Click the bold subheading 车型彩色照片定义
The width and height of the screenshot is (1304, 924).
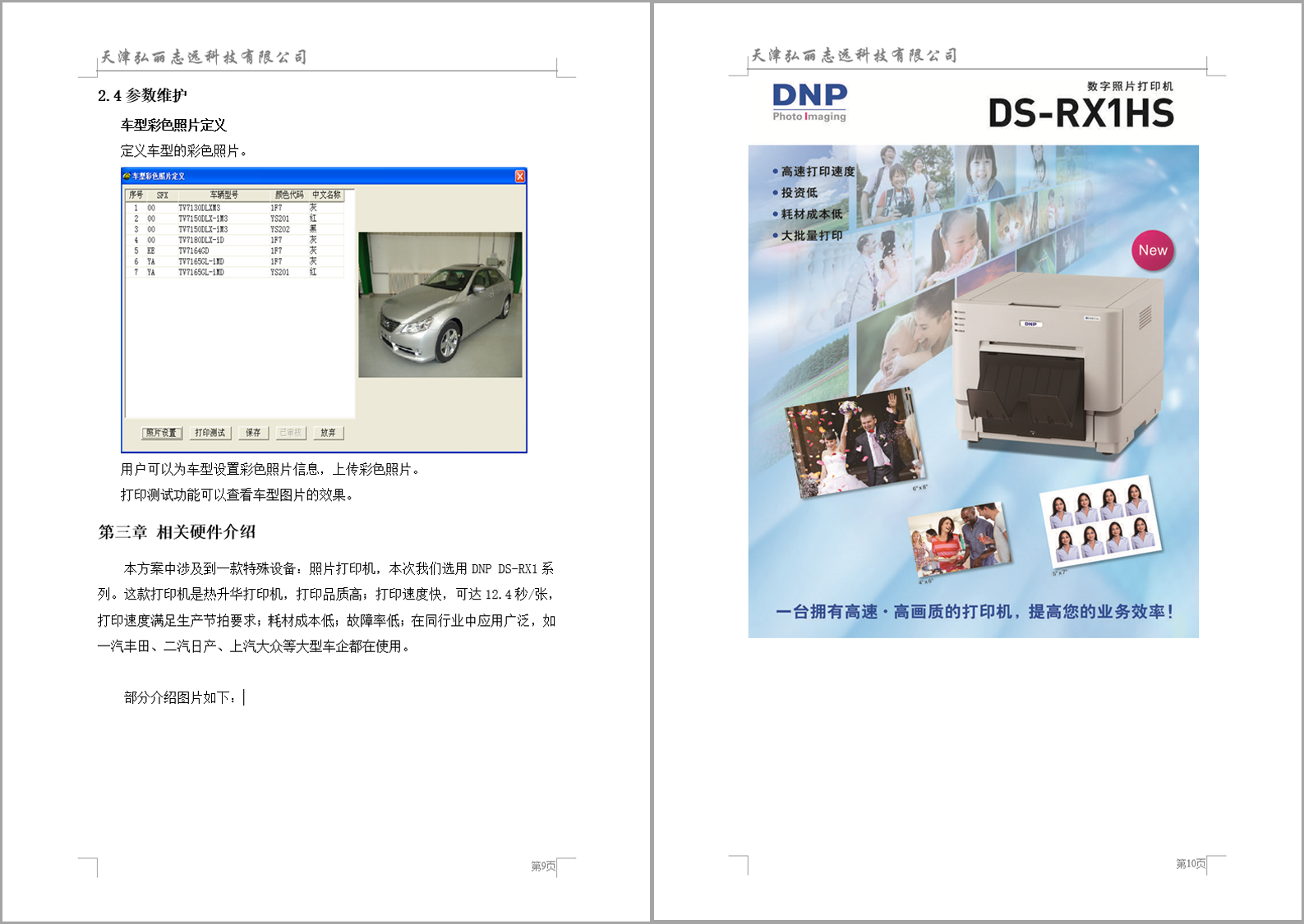173,125
